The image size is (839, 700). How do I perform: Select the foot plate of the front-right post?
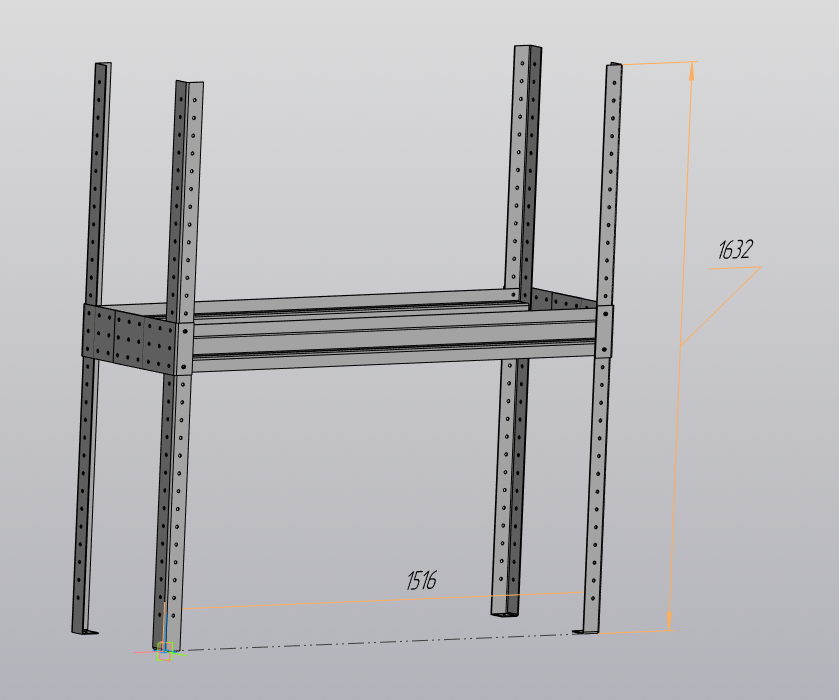point(589,630)
